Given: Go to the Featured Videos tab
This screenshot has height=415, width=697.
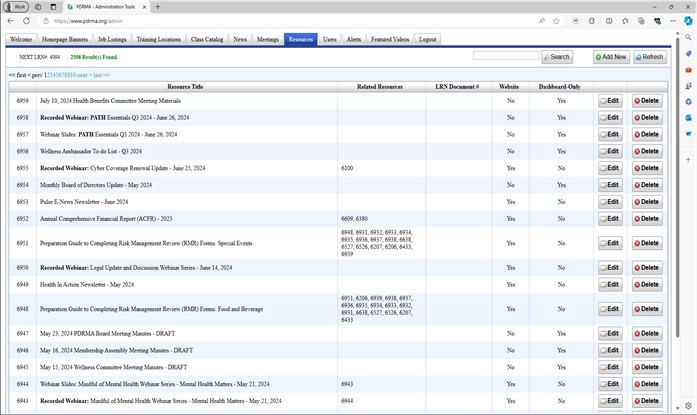Looking at the screenshot, I should point(390,39).
